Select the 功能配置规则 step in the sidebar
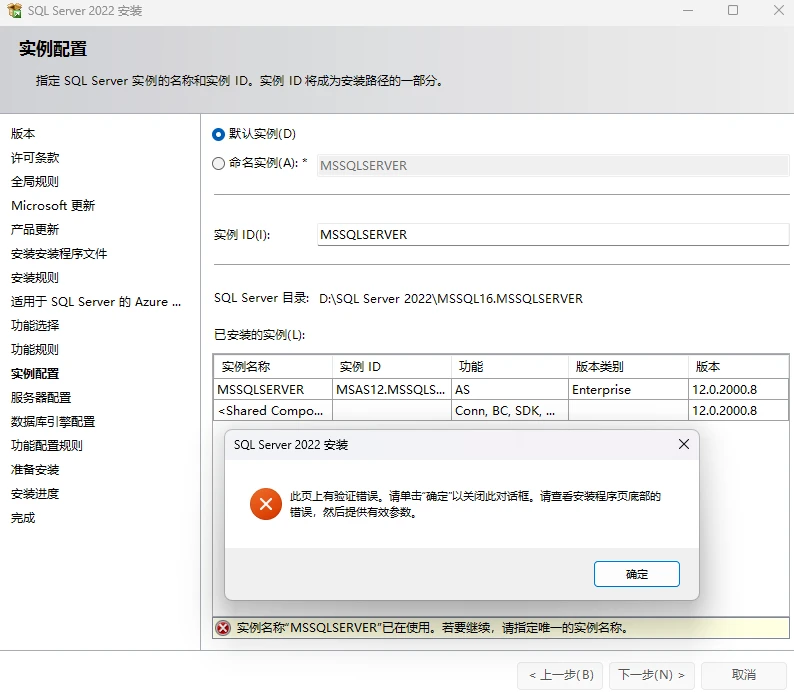 point(47,446)
